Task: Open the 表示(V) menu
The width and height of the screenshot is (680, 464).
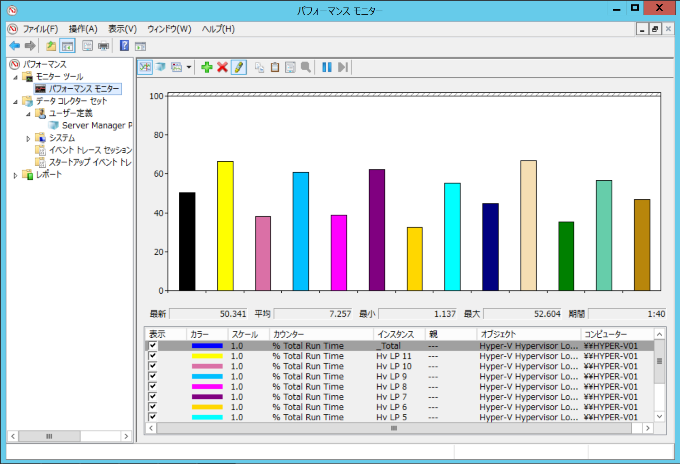Action: point(122,29)
